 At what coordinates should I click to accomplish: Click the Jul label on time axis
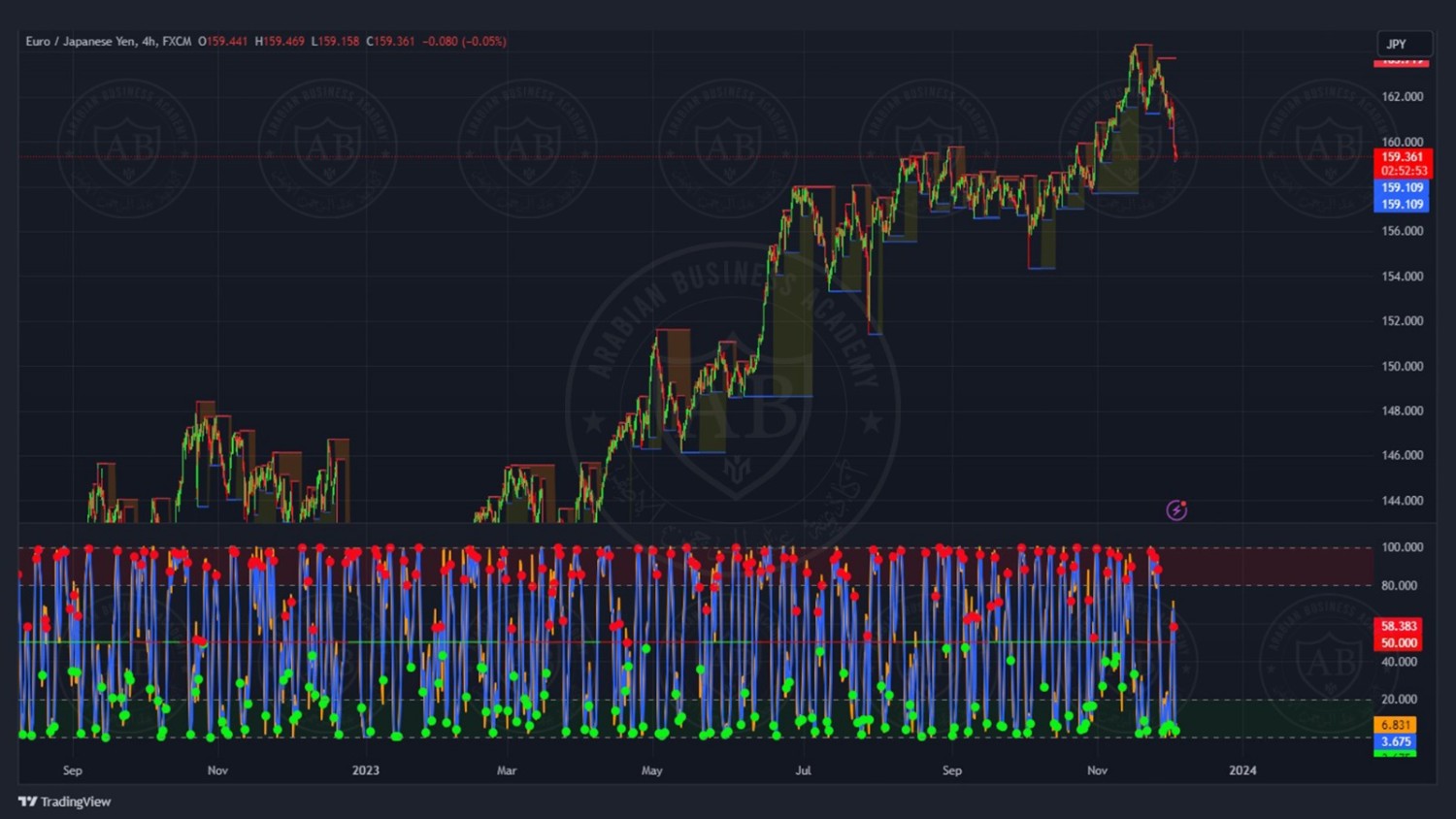(804, 770)
